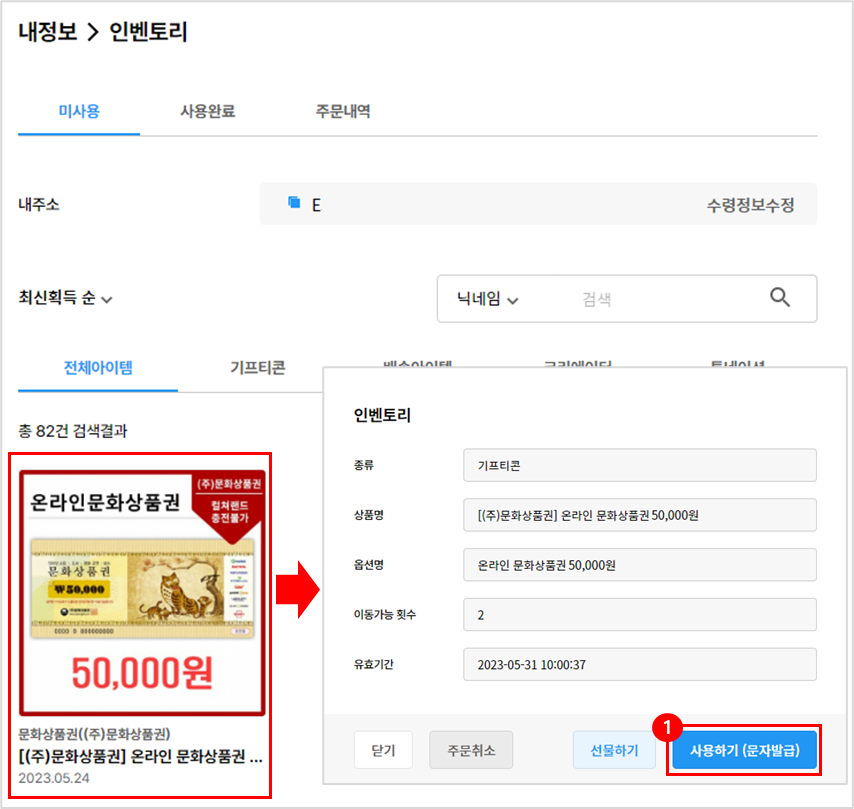The image size is (854, 809).
Task: Click the 선물하기 button
Action: (x=614, y=750)
